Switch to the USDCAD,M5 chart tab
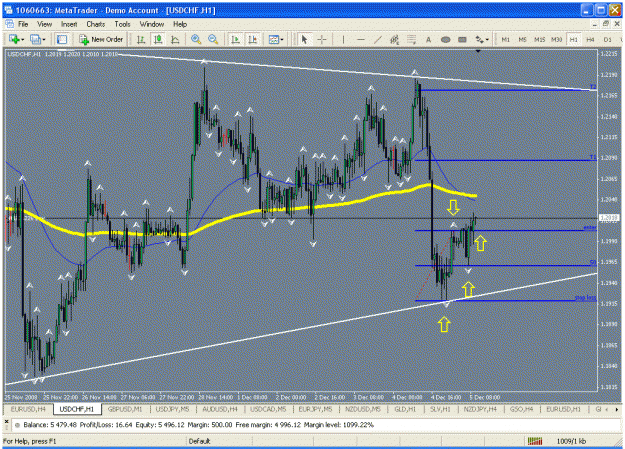The height and width of the screenshot is (449, 625). click(268, 409)
